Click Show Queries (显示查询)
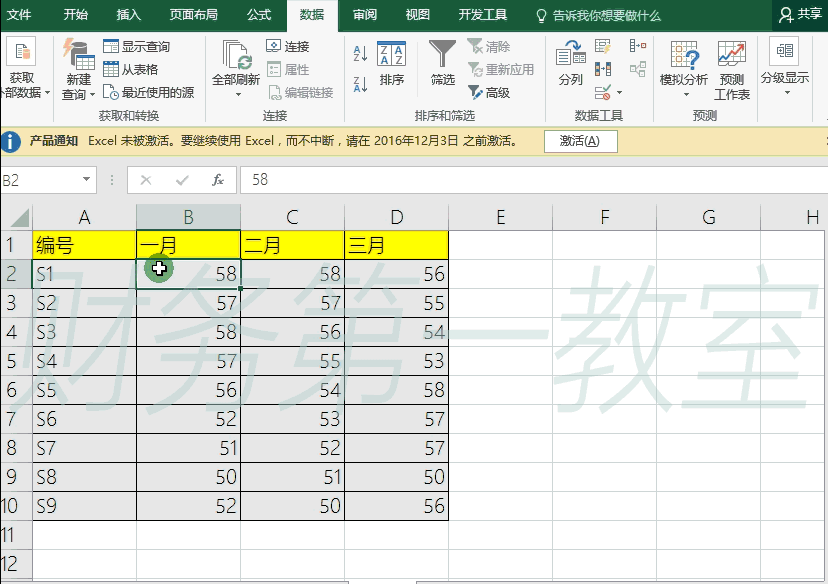Screen dimensions: 828x584 click(x=136, y=46)
